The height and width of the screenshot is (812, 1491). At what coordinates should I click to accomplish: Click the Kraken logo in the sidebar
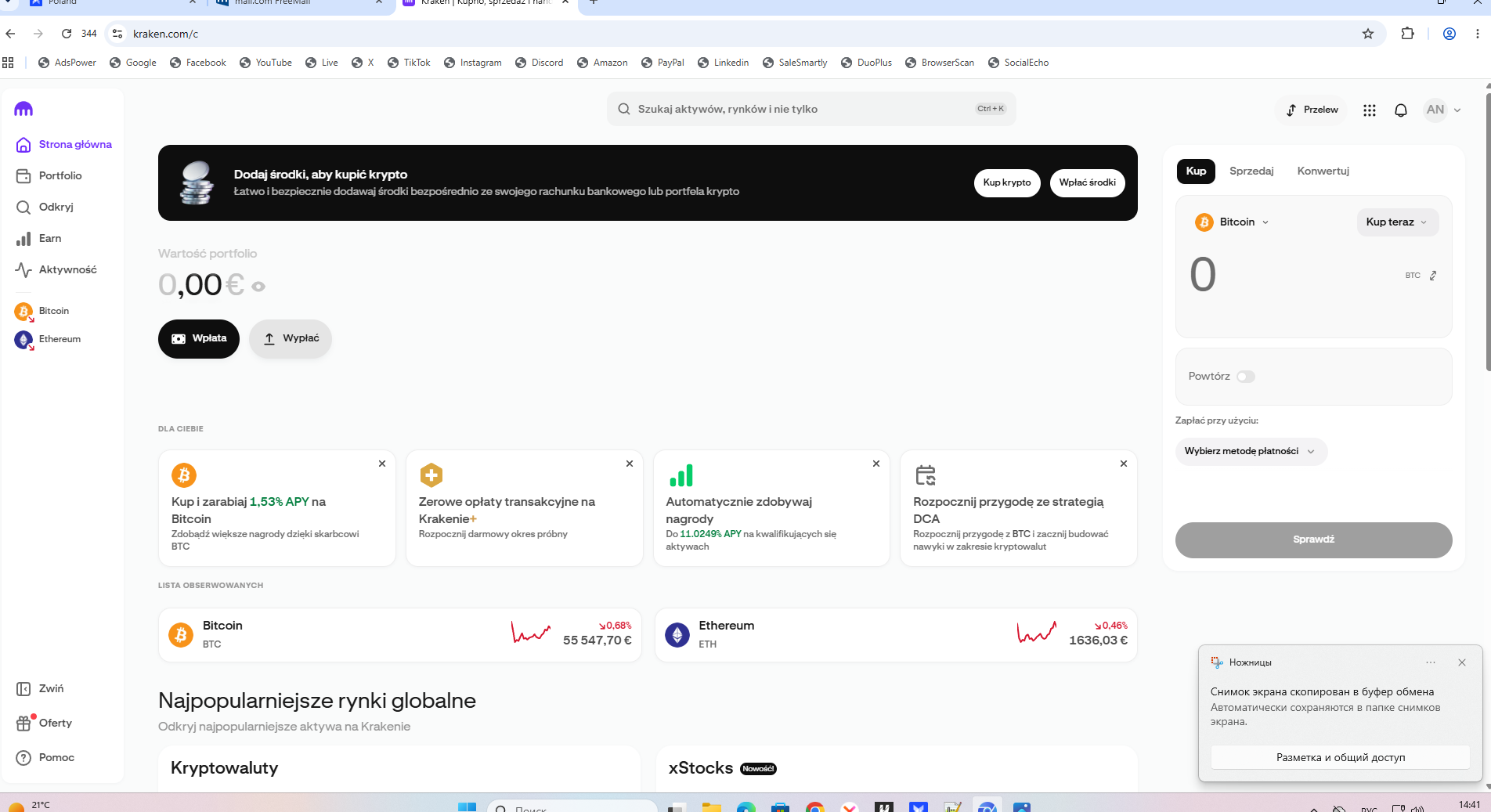click(x=23, y=110)
